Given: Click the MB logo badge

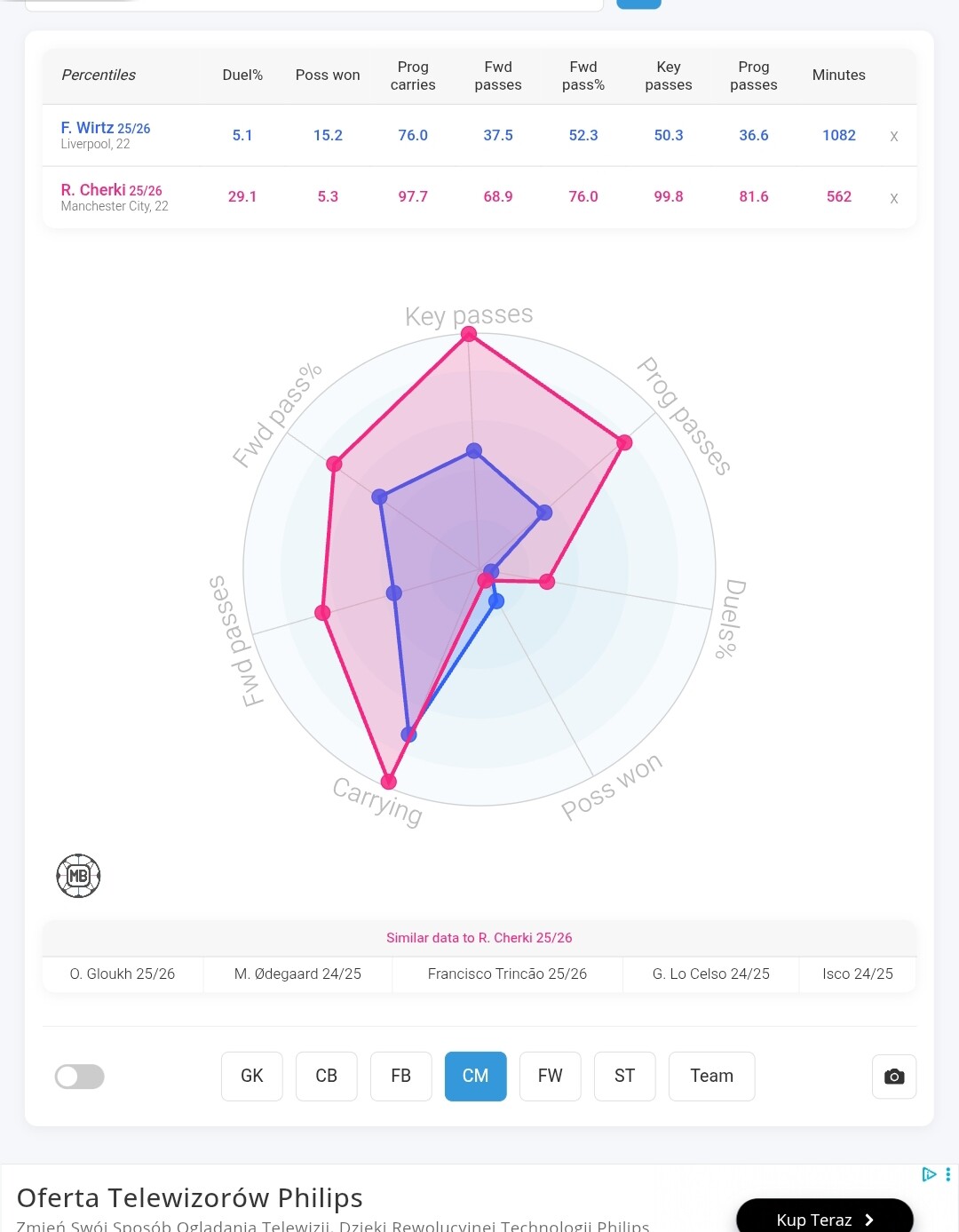Looking at the screenshot, I should [78, 876].
